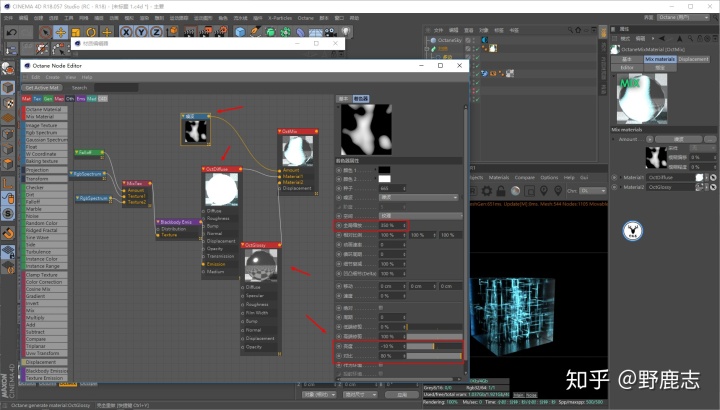Add Mix Material from node list
The height and width of the screenshot is (410, 720).
[45, 117]
